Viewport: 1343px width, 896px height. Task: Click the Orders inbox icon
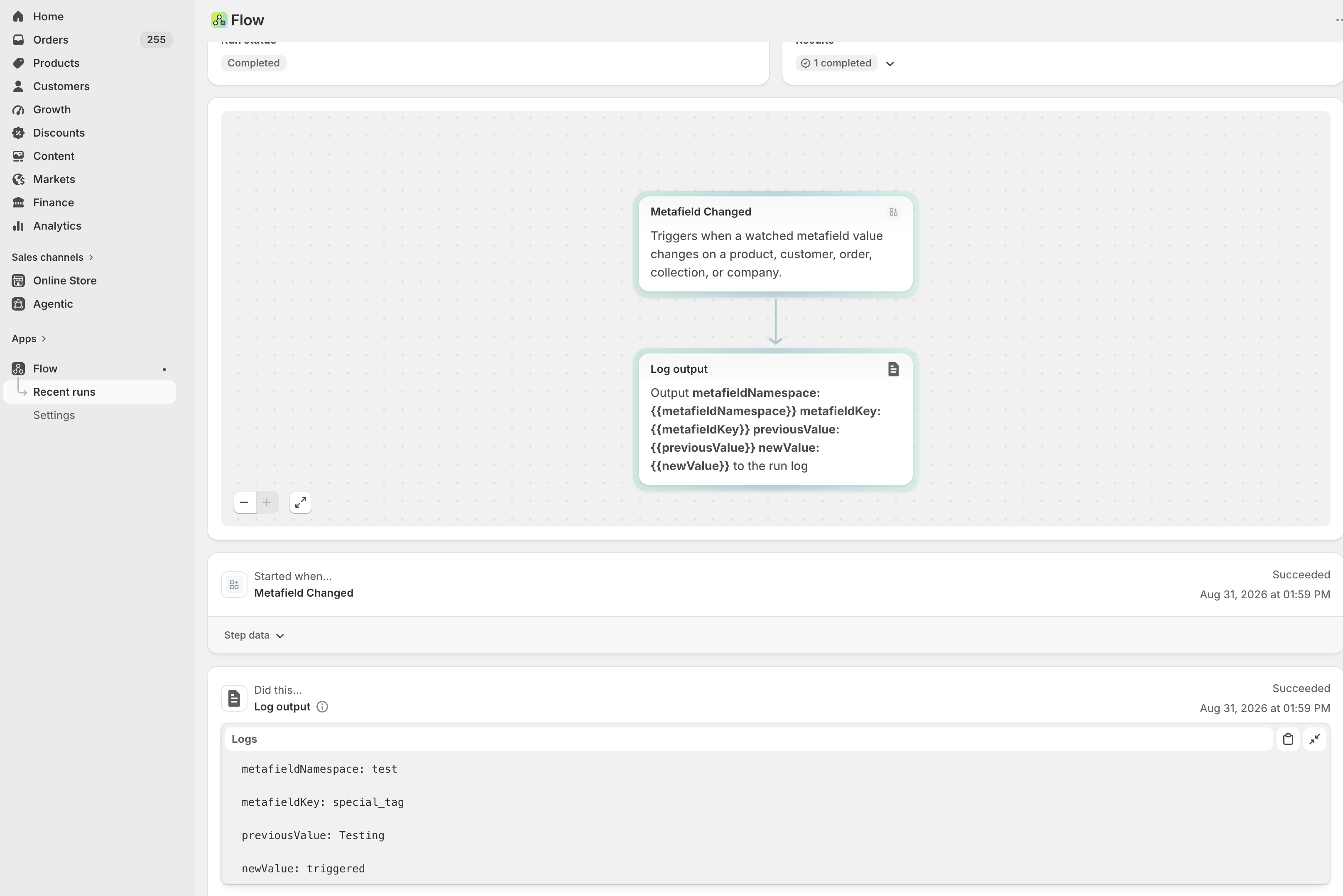18,40
